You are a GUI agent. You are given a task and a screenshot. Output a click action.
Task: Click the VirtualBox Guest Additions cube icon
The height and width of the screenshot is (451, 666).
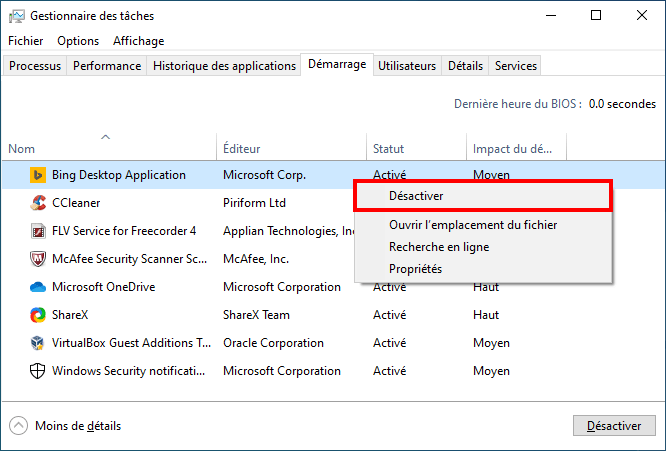(x=38, y=343)
